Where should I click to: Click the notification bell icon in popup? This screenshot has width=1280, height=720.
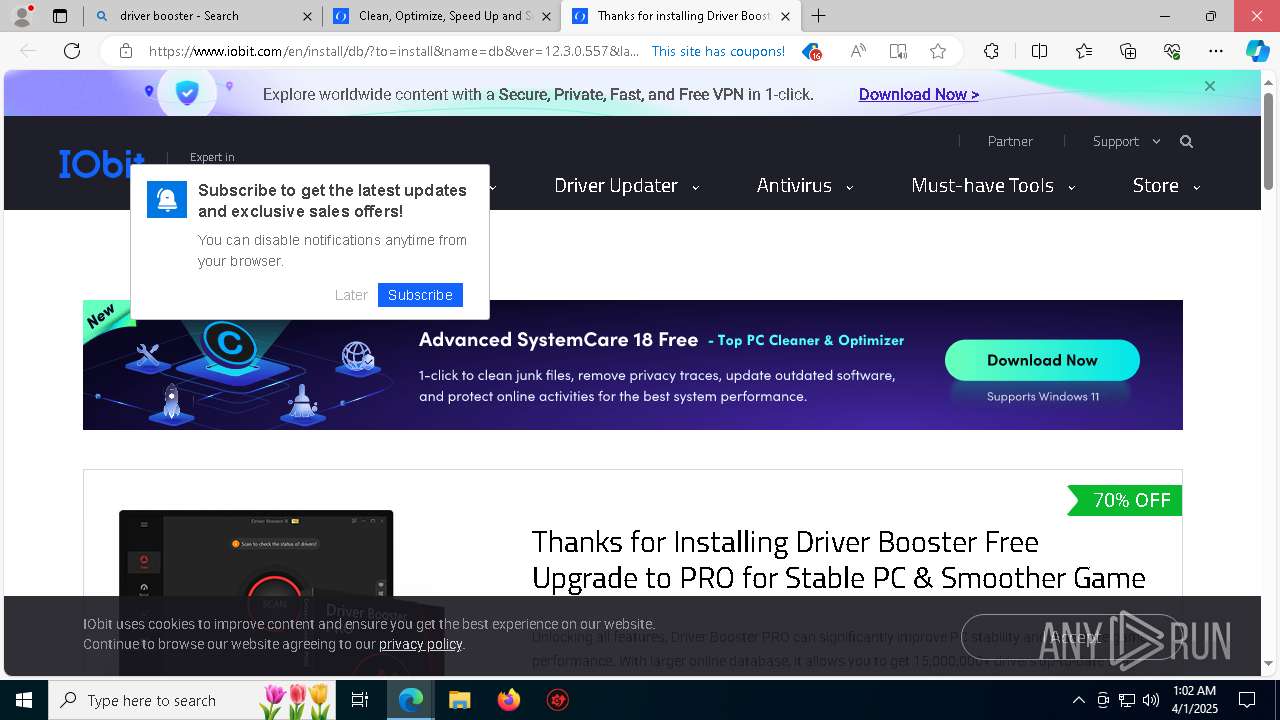click(167, 199)
